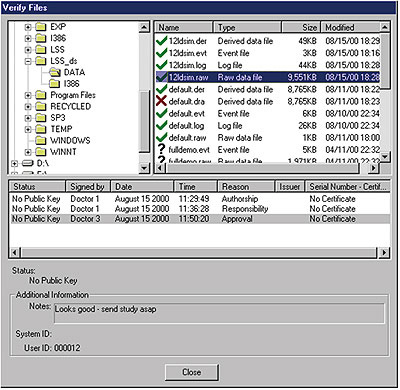Click the LSS_ds folder icon
The width and height of the screenshot is (400, 390).
pyautogui.click(x=41, y=61)
